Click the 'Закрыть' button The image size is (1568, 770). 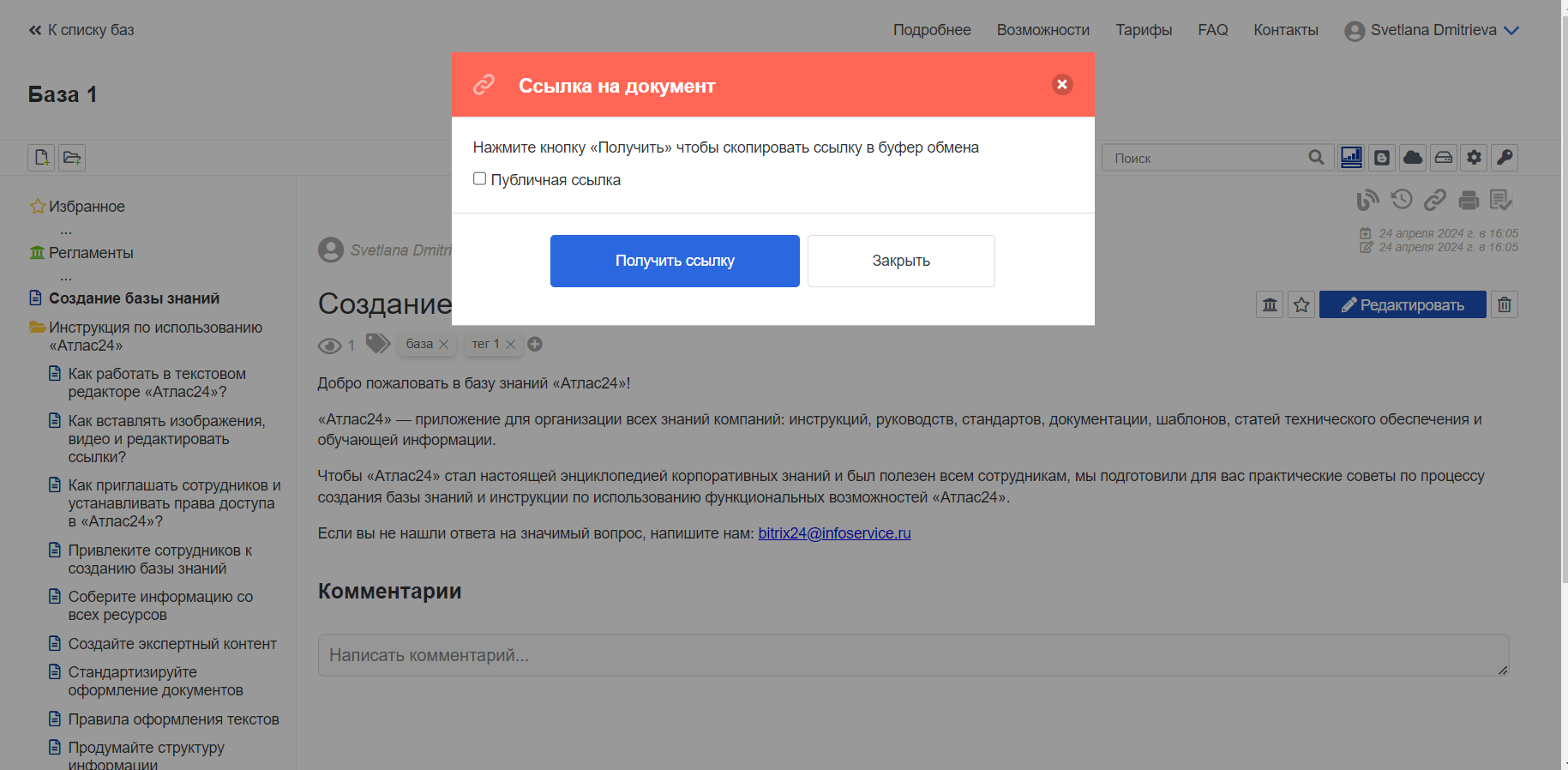coord(901,261)
